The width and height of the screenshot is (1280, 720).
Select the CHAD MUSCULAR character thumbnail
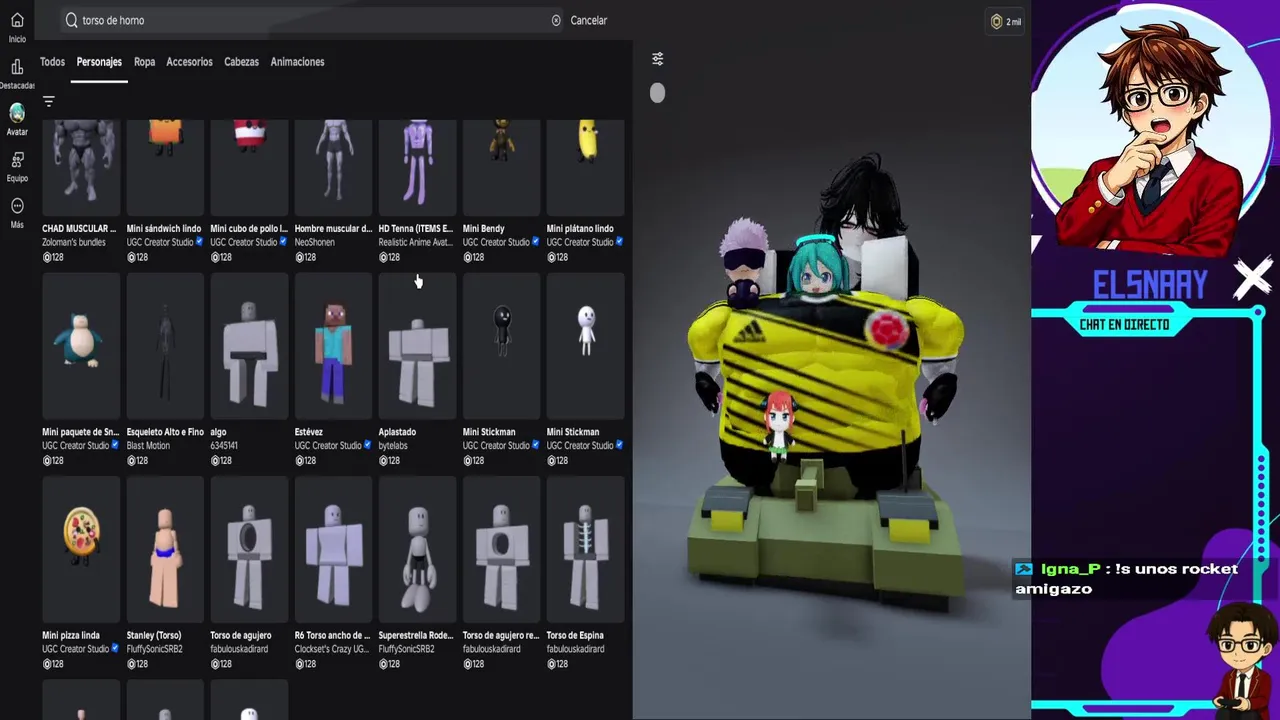pos(81,167)
